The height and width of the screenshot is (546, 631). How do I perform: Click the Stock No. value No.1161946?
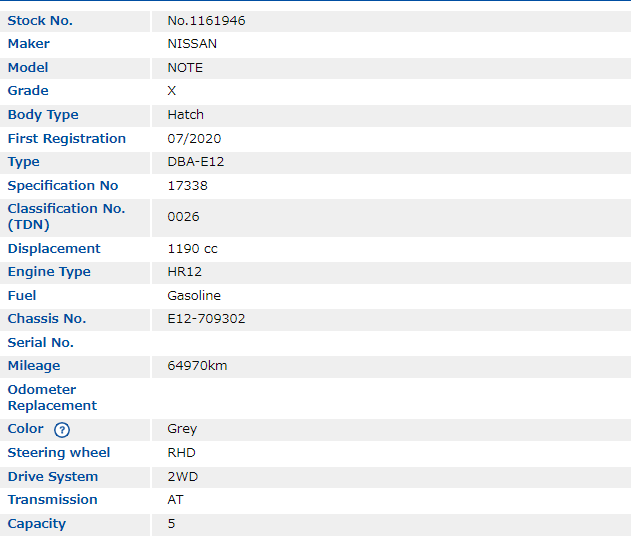[x=206, y=20]
